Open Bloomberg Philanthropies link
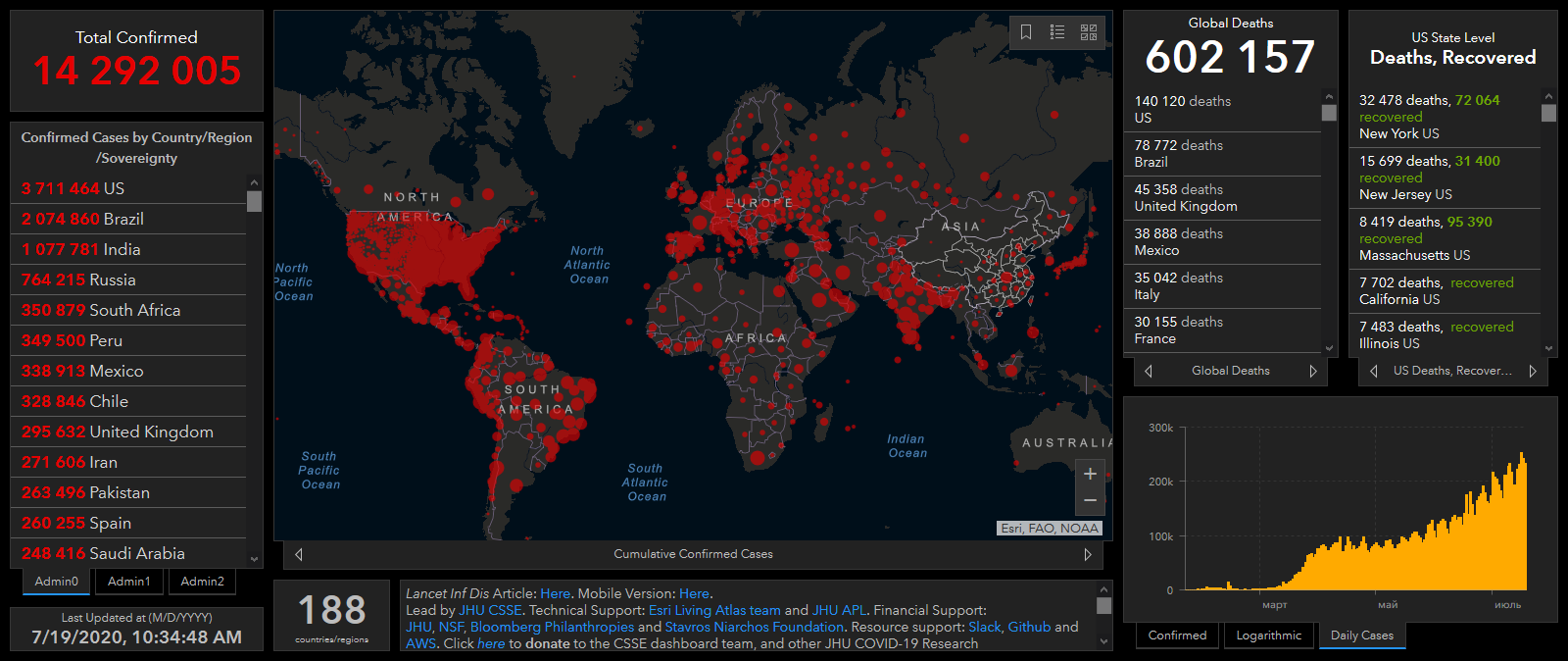This screenshot has height=661, width=1568. [x=552, y=627]
